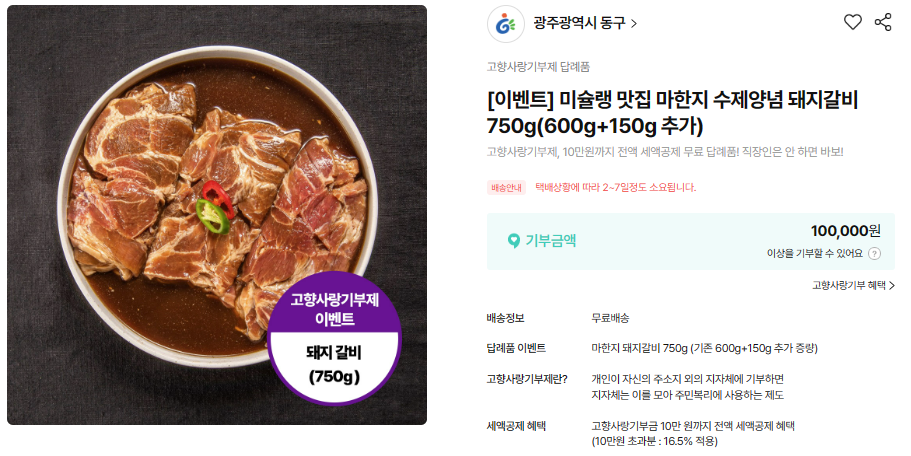Open the 광주광역시 동구 region link
This screenshot has width=911, height=456.
tap(578, 23)
